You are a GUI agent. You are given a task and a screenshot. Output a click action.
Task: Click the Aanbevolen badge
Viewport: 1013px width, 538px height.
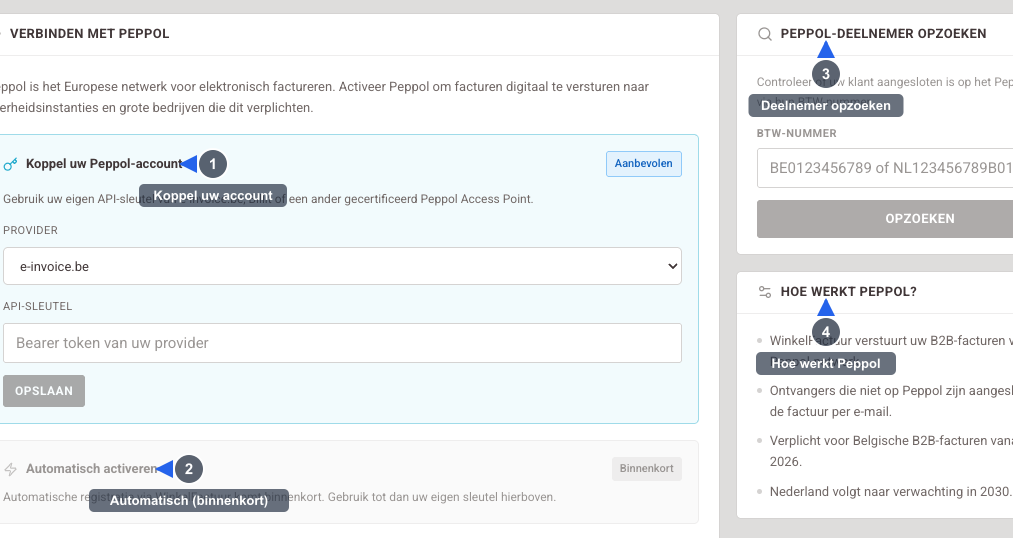[x=643, y=163]
